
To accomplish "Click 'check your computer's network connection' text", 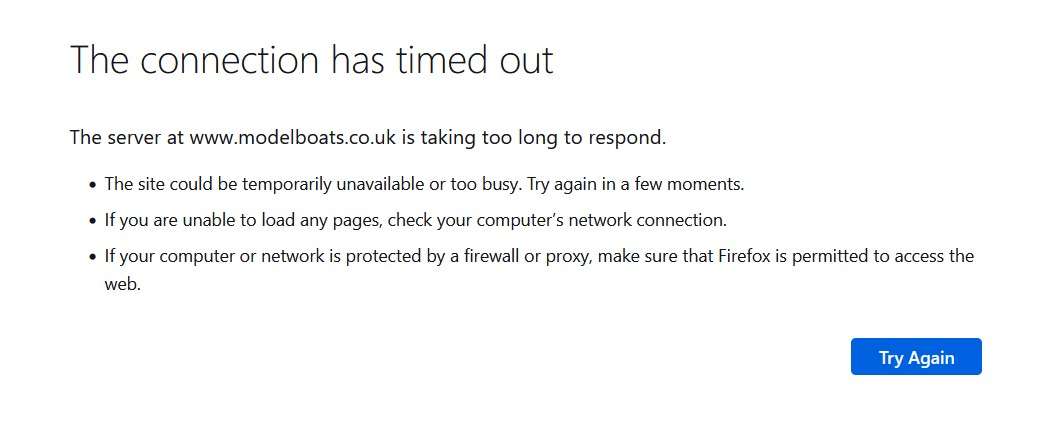I will coord(558,221).
